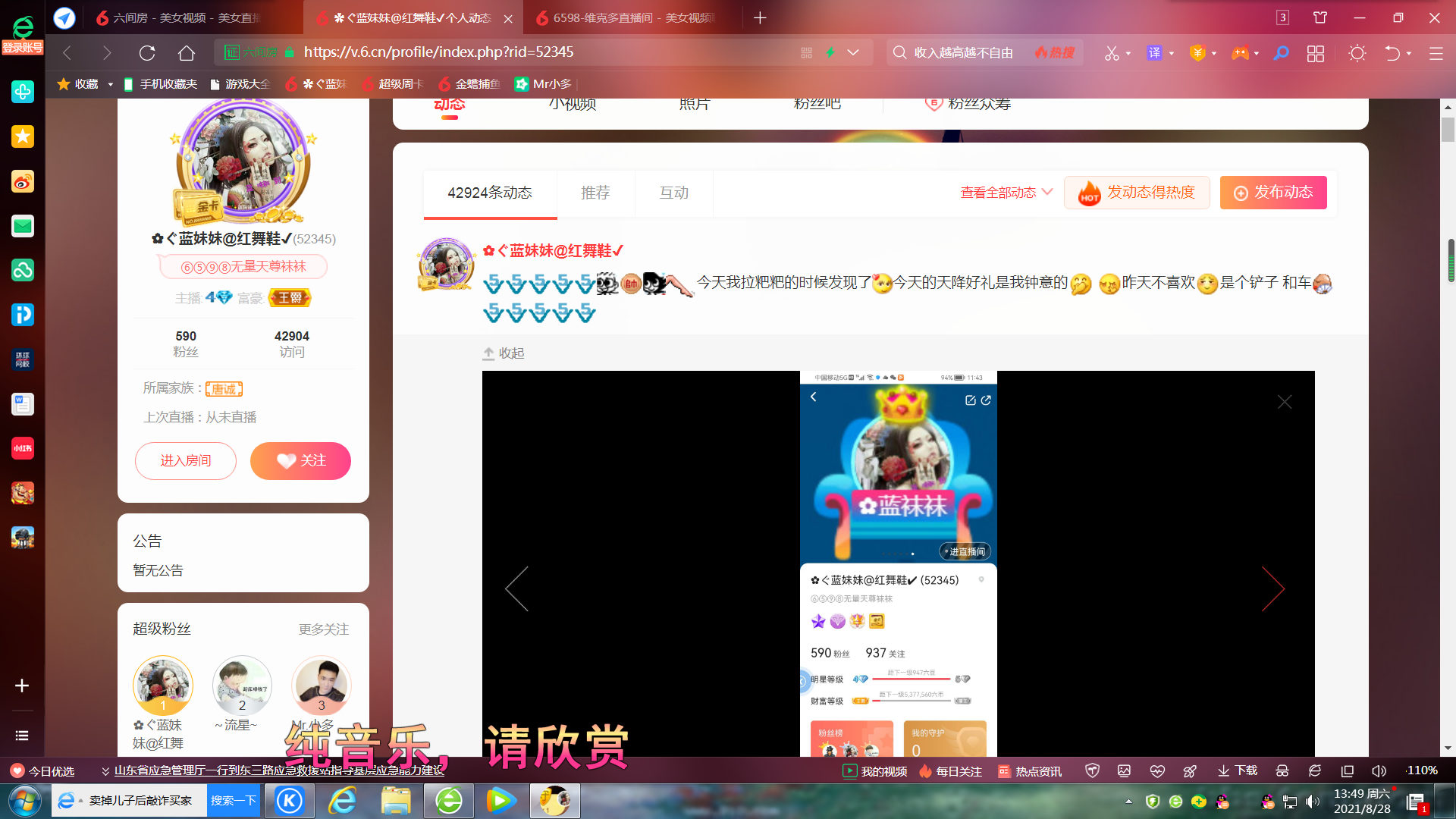This screenshot has height=819, width=1456.
Task: Open the skin shirt icon in title bar
Action: point(1320,17)
